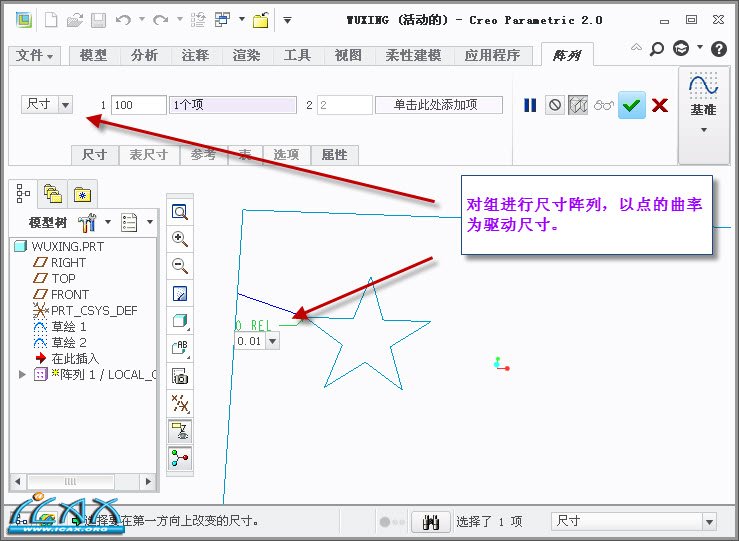This screenshot has height=541, width=739.
Task: Click the second direction count field
Action: (345, 105)
